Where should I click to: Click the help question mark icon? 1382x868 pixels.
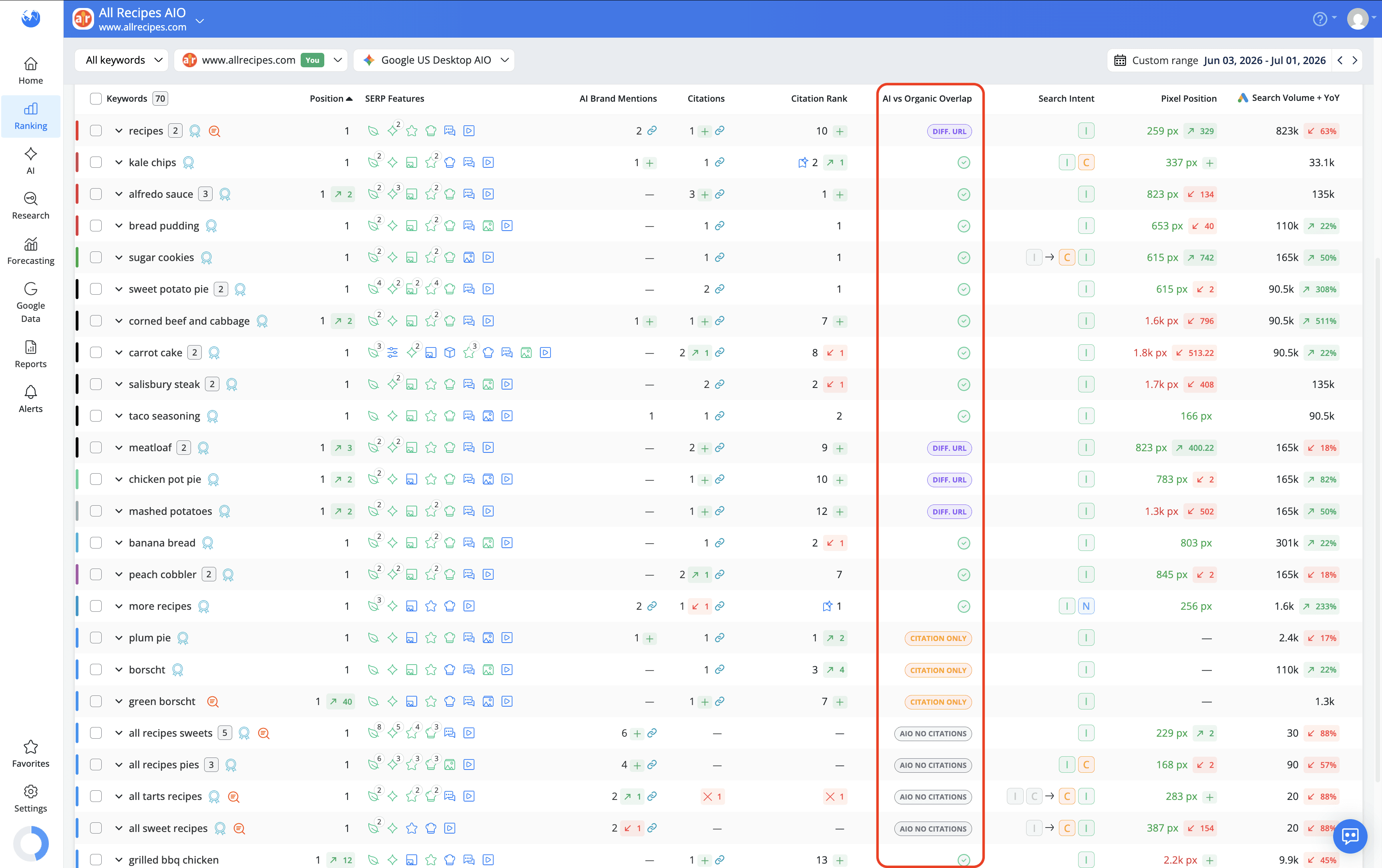(1320, 19)
